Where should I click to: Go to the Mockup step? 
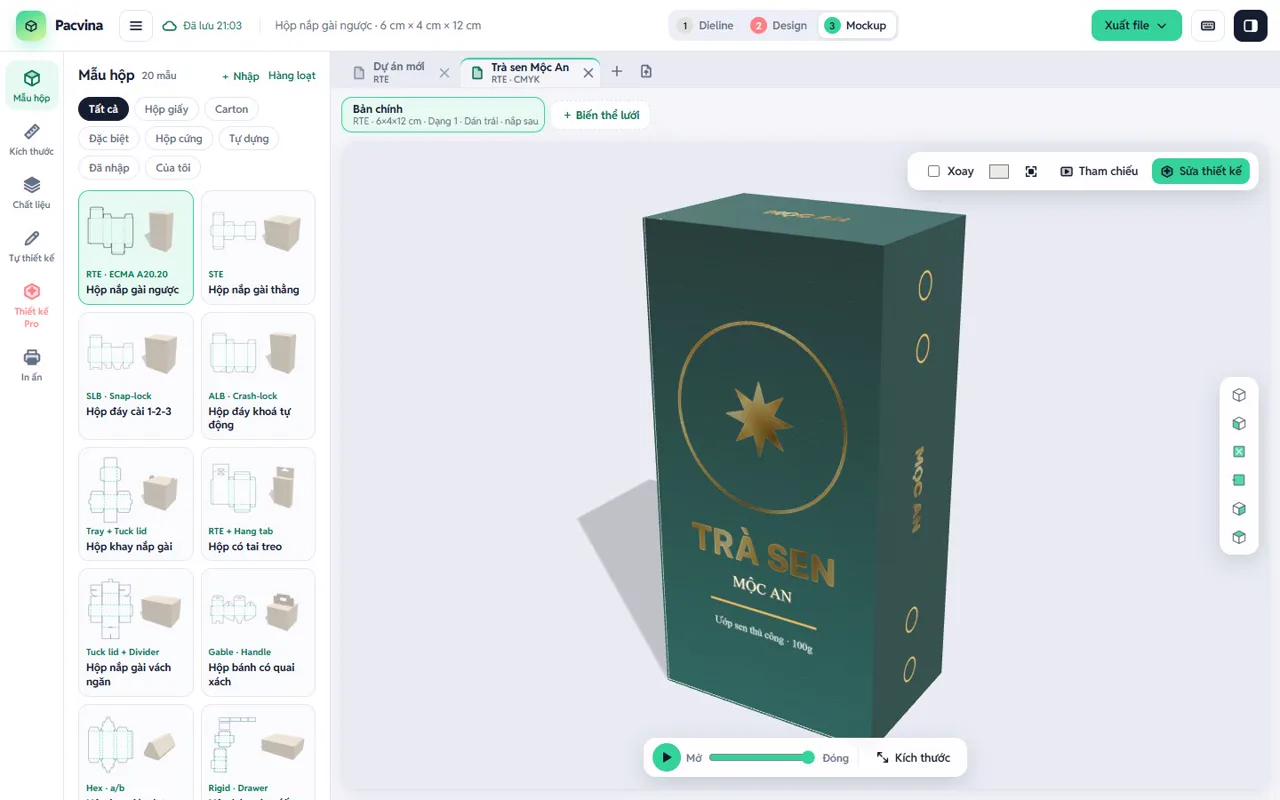point(856,26)
